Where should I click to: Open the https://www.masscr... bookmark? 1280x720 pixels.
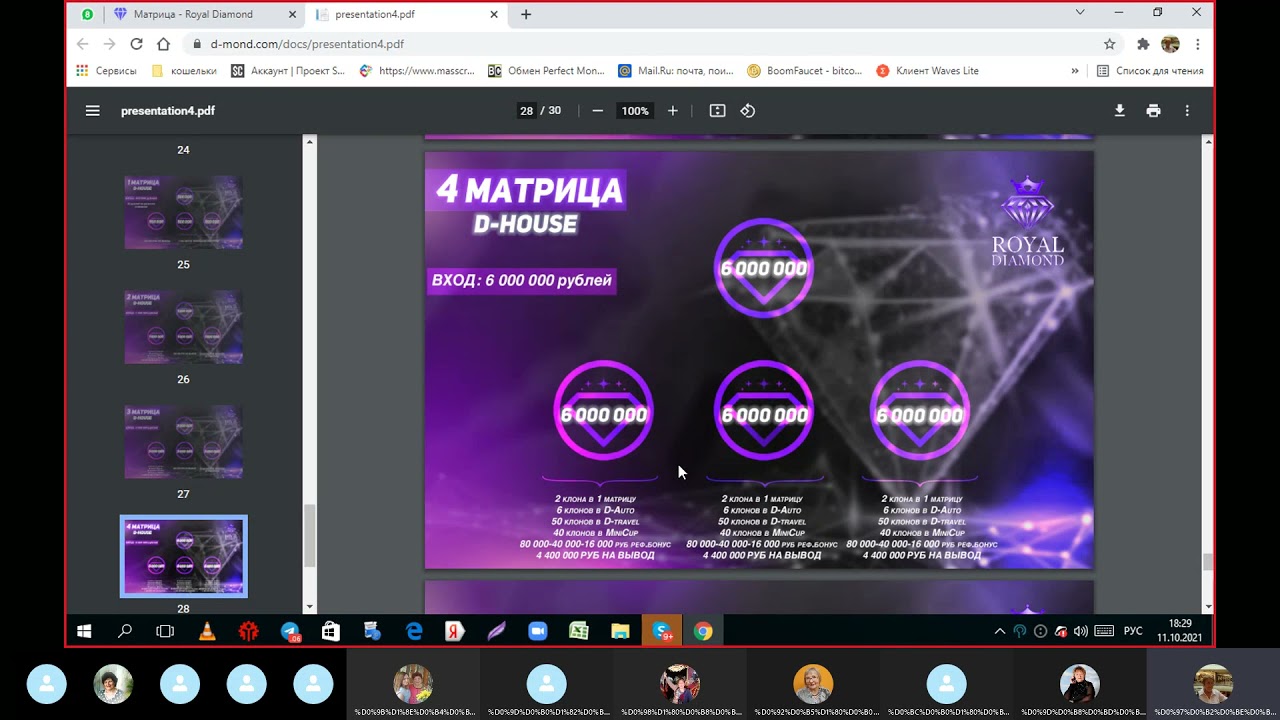coord(416,71)
